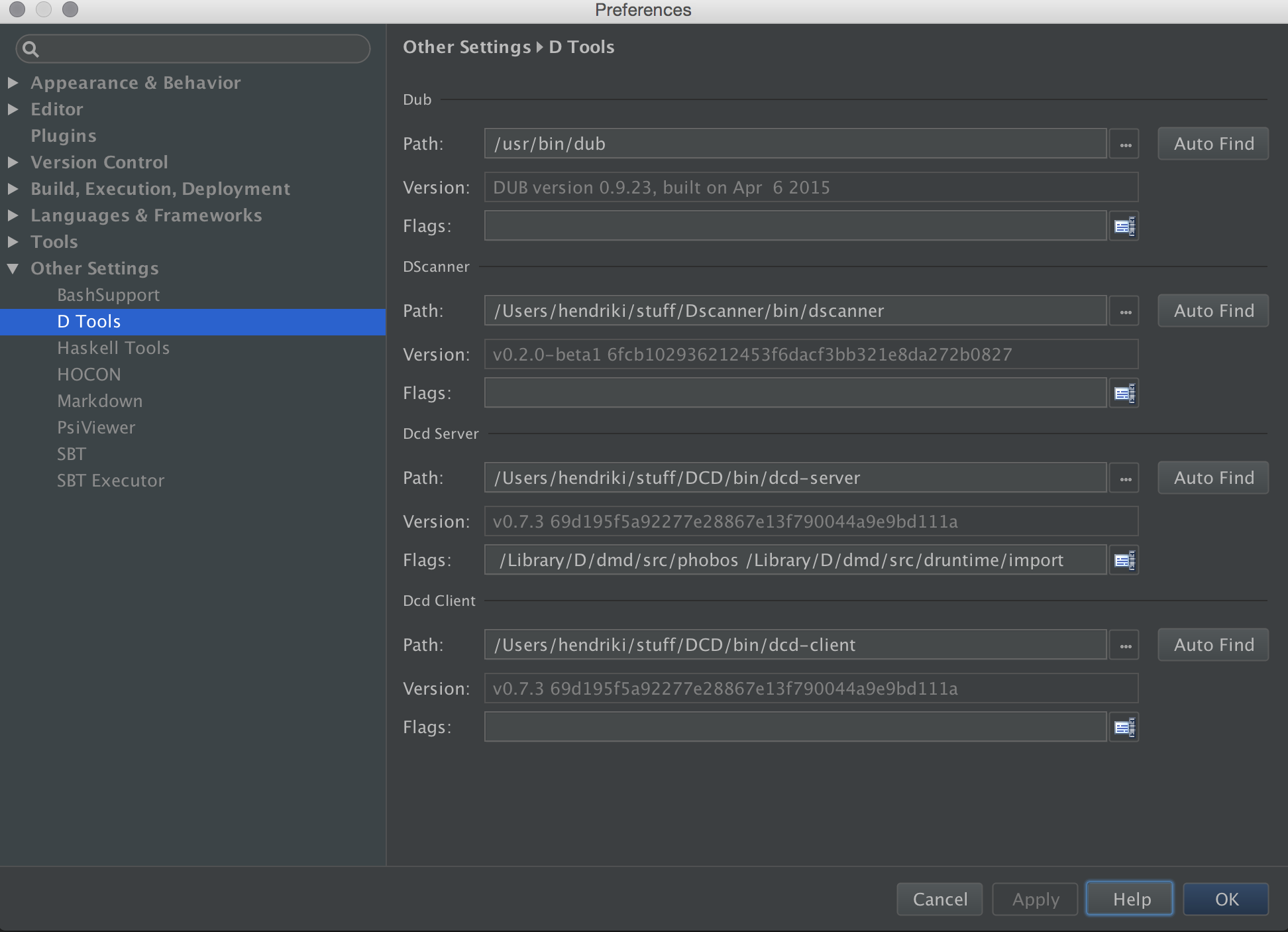Auto Find the DScanner executable
Screen dimensions: 1288x932
tap(1213, 311)
